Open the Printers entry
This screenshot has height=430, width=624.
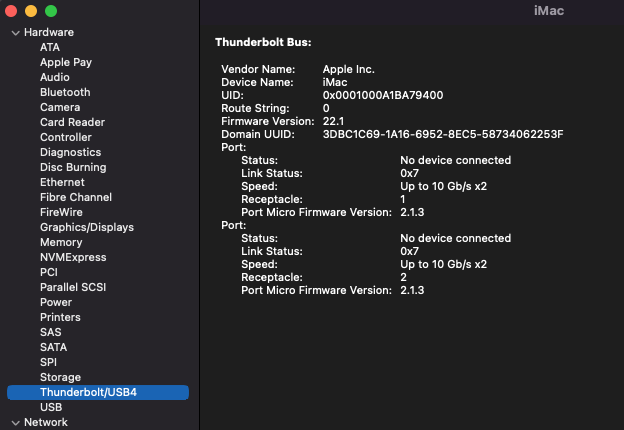coord(60,317)
